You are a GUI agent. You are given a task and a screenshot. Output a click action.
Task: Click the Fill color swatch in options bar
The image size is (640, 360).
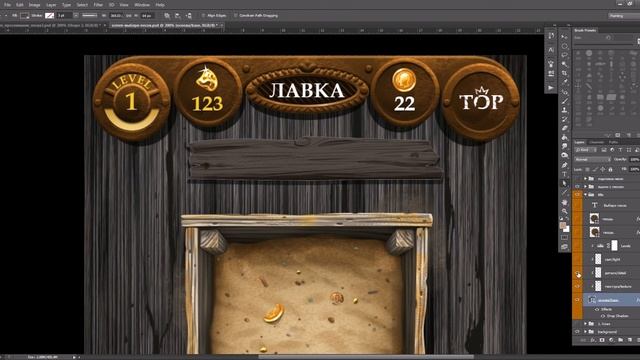24,16
